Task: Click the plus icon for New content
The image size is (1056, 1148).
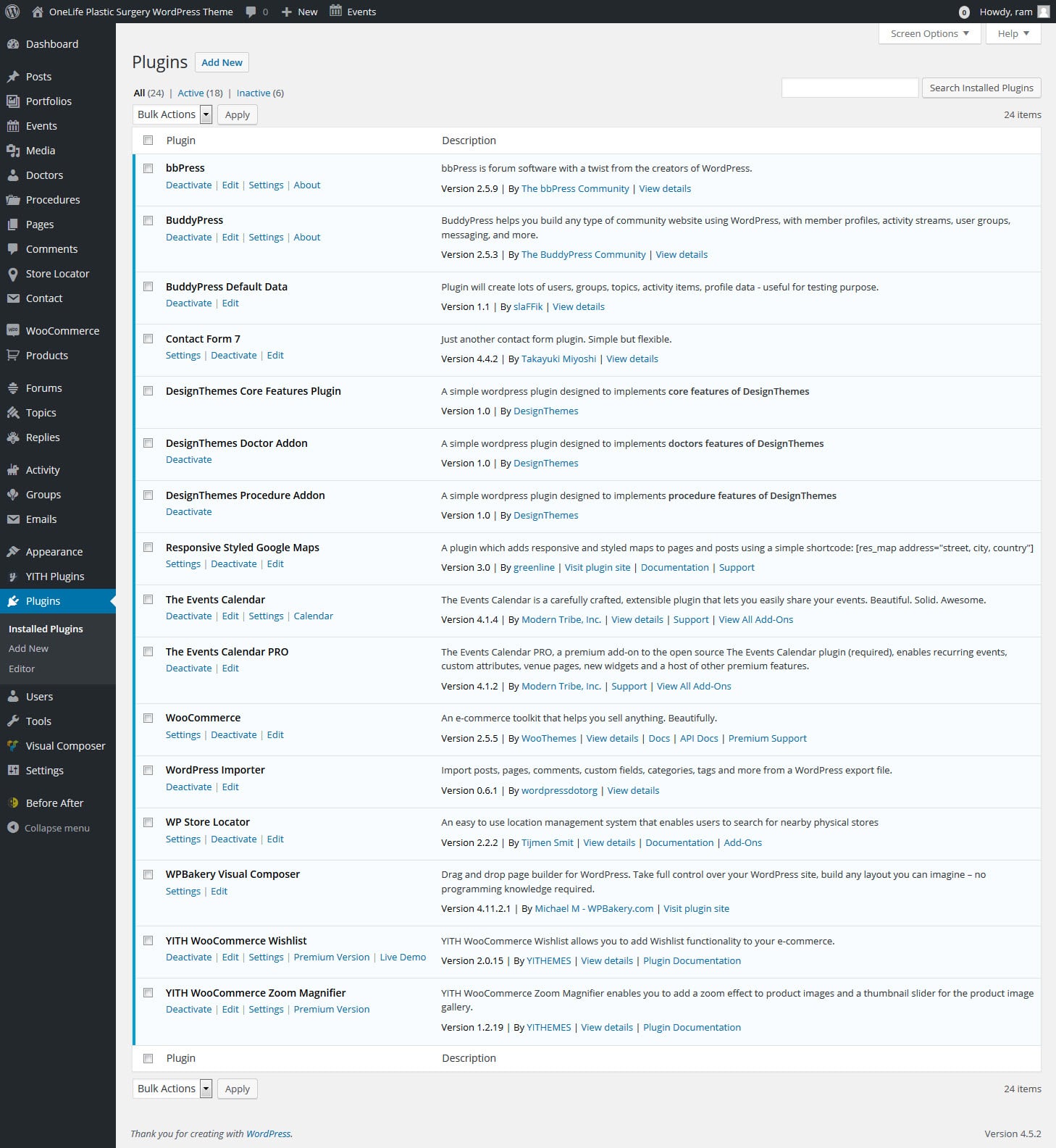Action: click(287, 12)
